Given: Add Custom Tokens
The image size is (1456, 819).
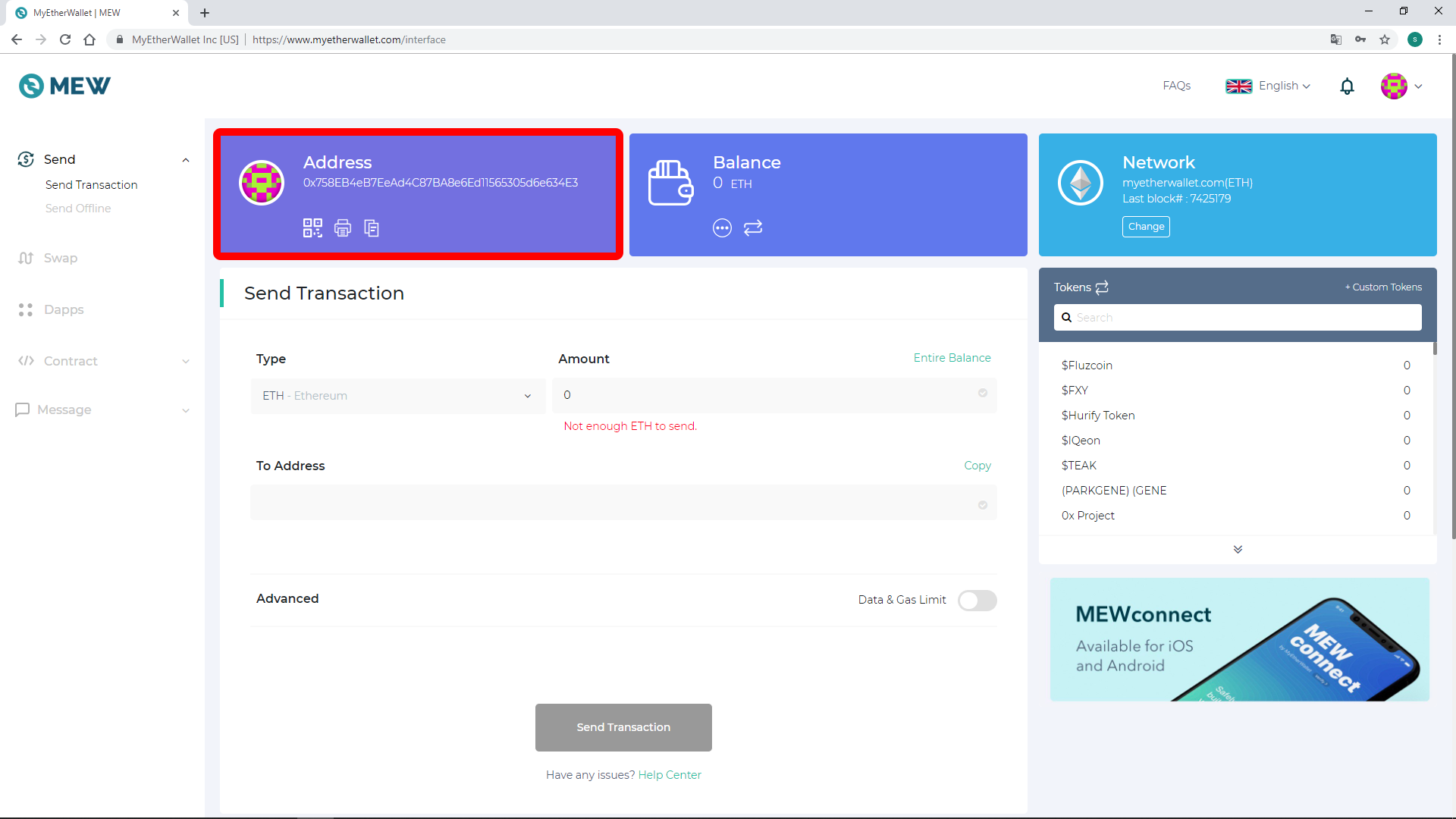Looking at the screenshot, I should [x=1383, y=287].
